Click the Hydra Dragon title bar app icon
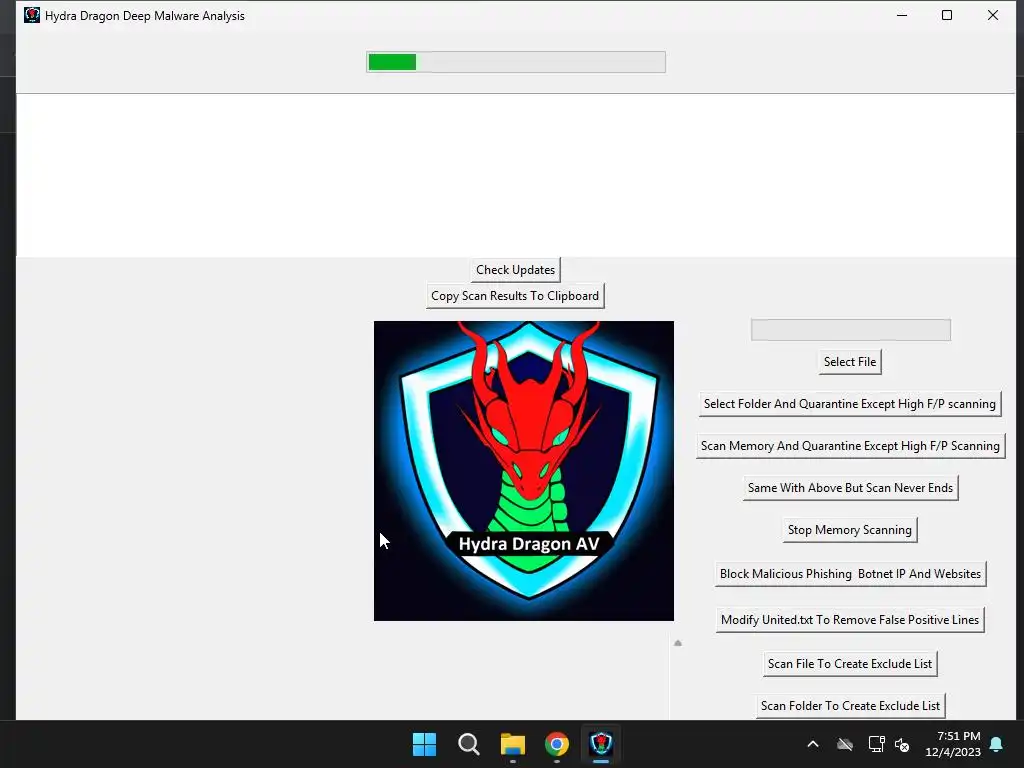The image size is (1024, 768). click(31, 15)
